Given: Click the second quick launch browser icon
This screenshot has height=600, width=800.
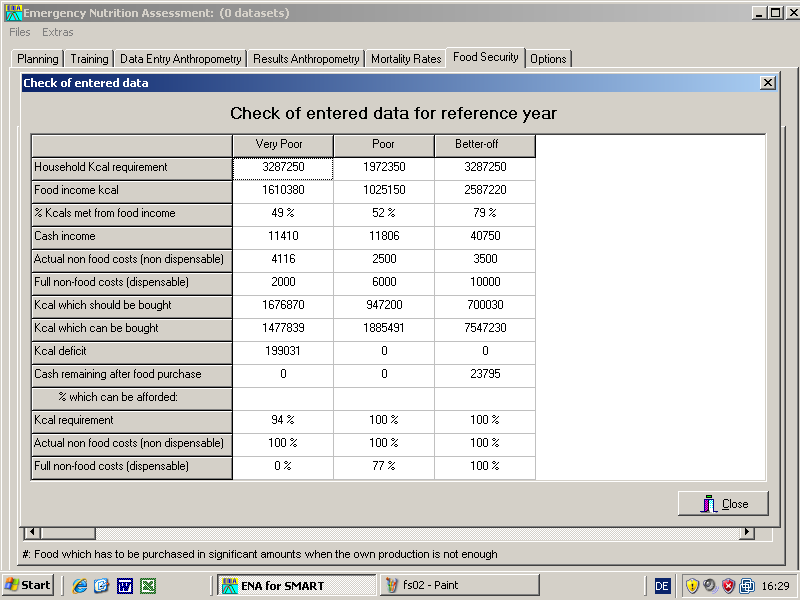Looking at the screenshot, I should [x=102, y=586].
